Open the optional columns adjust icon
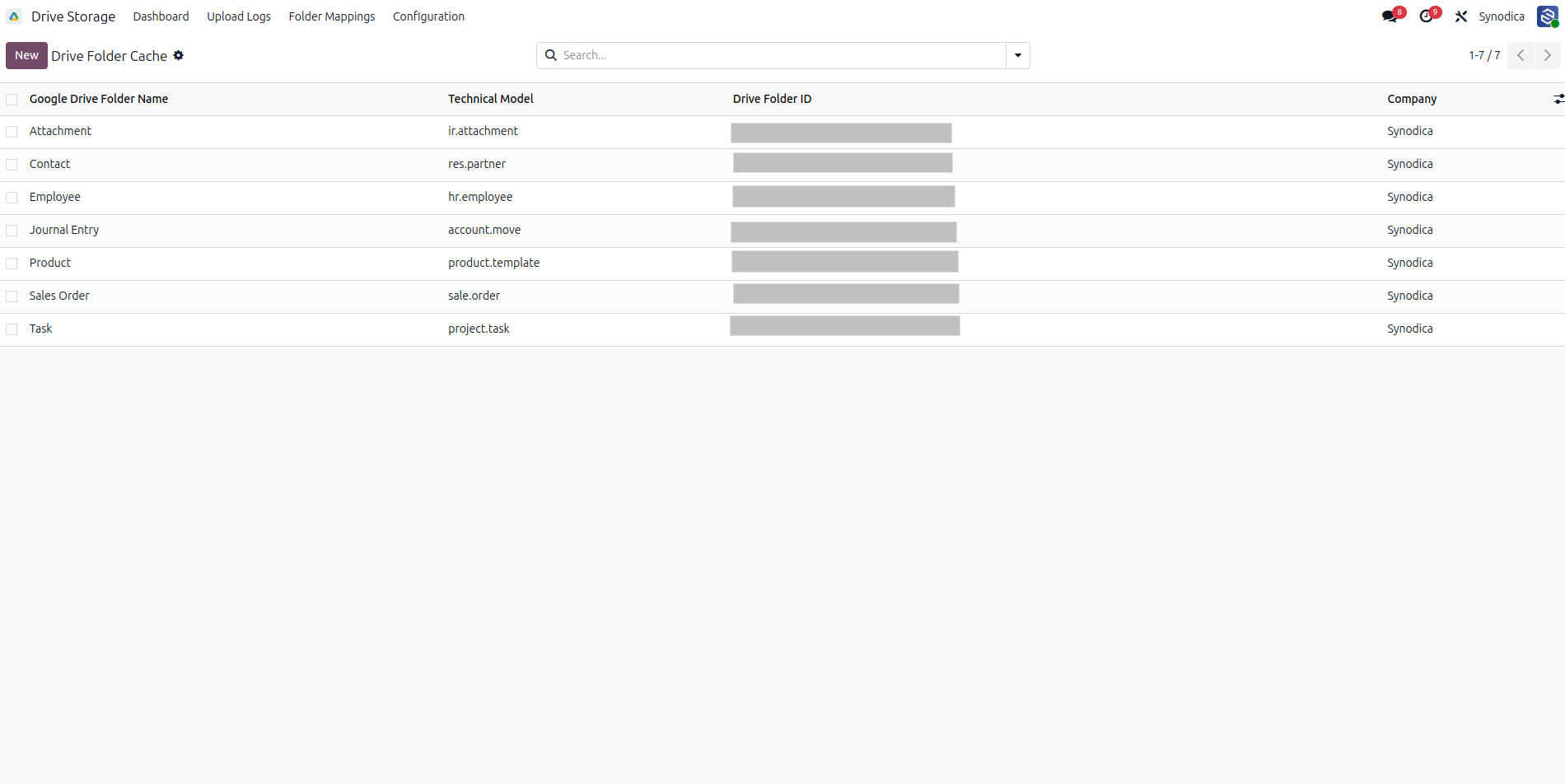Viewport: 1565px width, 784px height. 1558,99
